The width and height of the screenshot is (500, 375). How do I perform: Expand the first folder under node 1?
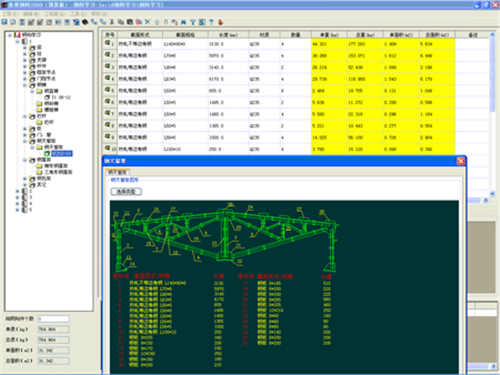pyautogui.click(x=25, y=48)
